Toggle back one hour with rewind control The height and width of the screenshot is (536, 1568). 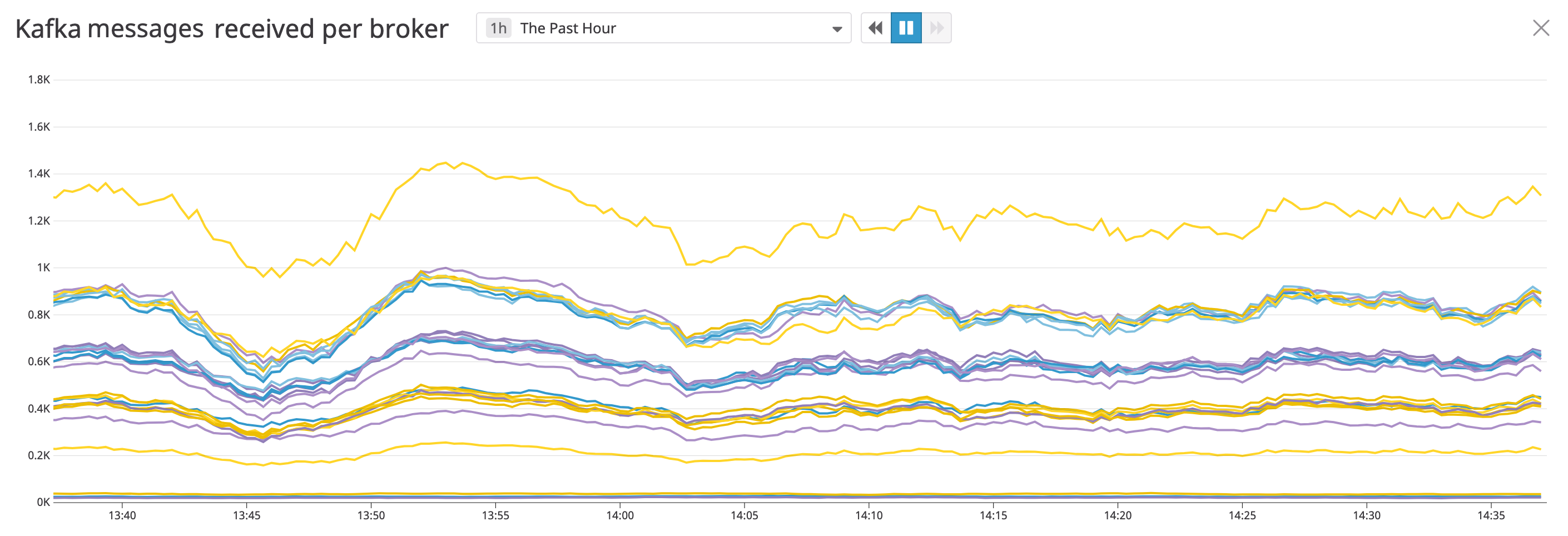876,28
